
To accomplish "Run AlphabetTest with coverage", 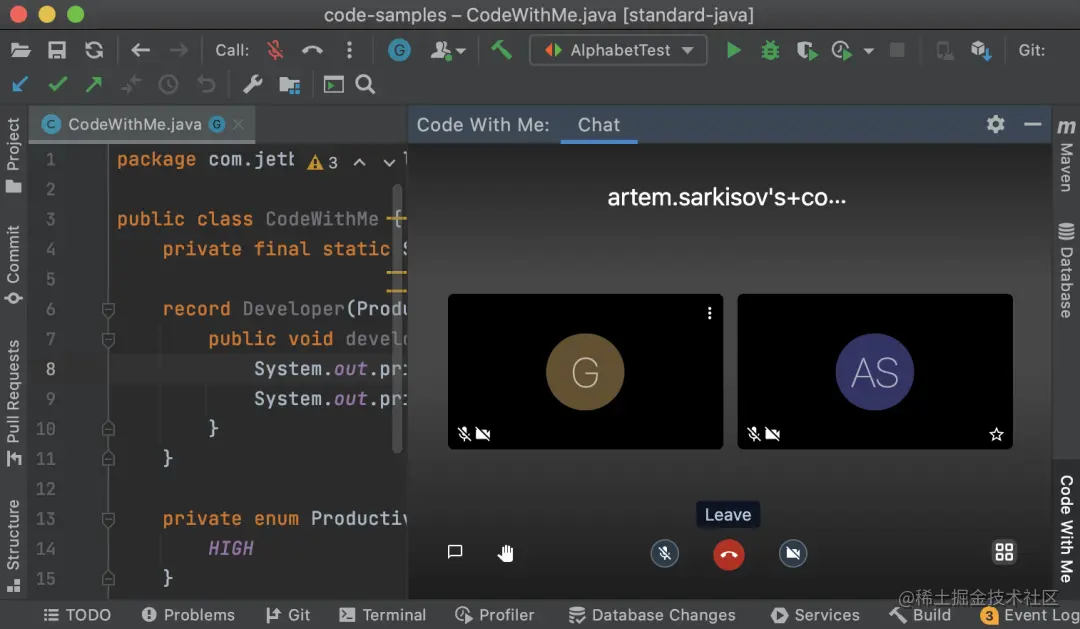I will pos(807,49).
